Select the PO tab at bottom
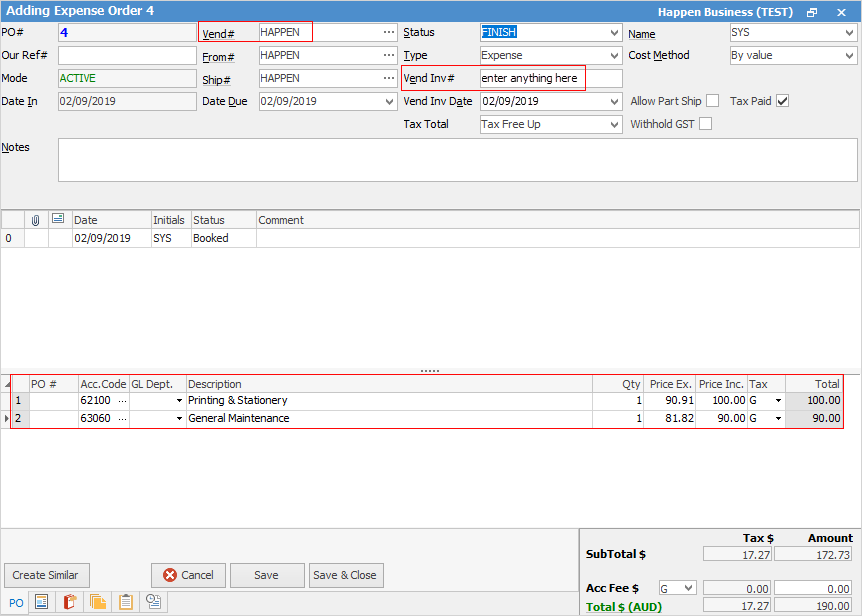 coord(15,602)
